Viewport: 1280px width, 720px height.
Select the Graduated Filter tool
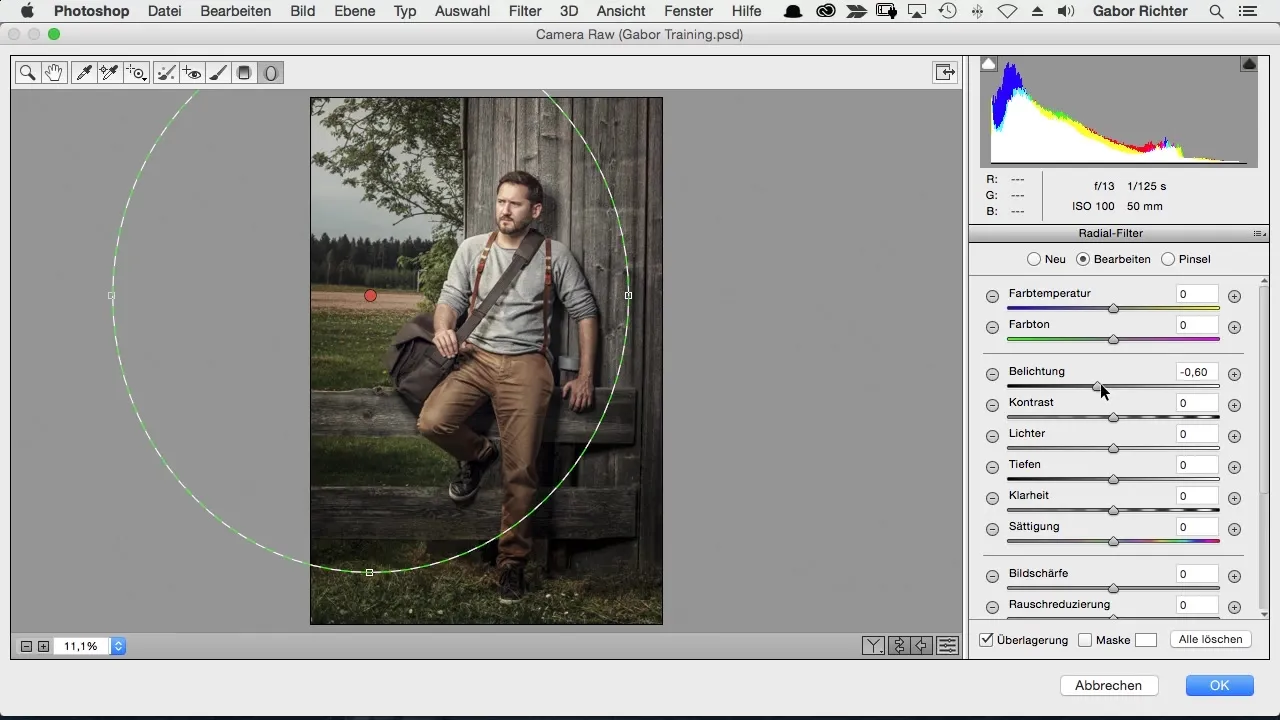[244, 73]
